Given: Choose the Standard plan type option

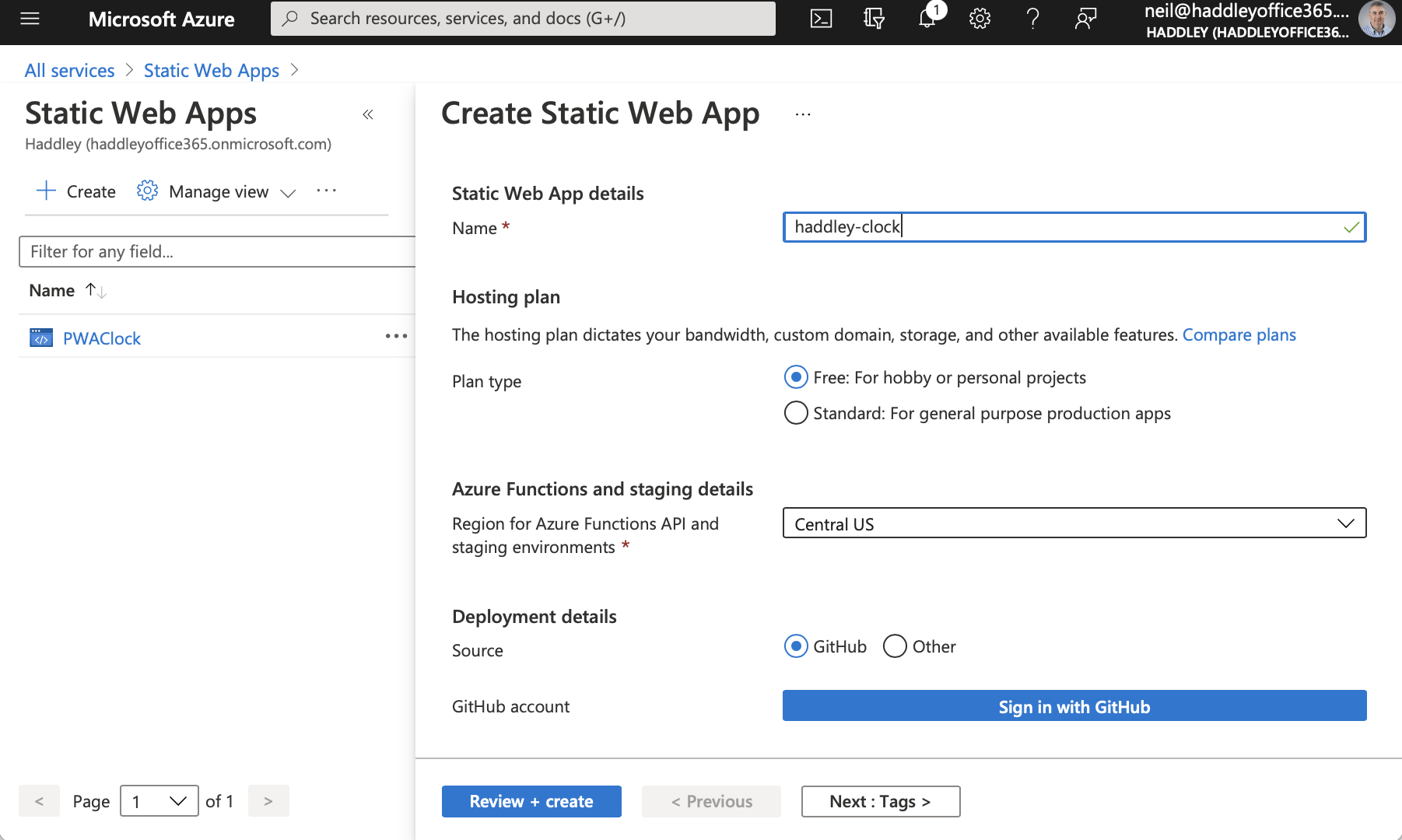Looking at the screenshot, I should (x=796, y=413).
